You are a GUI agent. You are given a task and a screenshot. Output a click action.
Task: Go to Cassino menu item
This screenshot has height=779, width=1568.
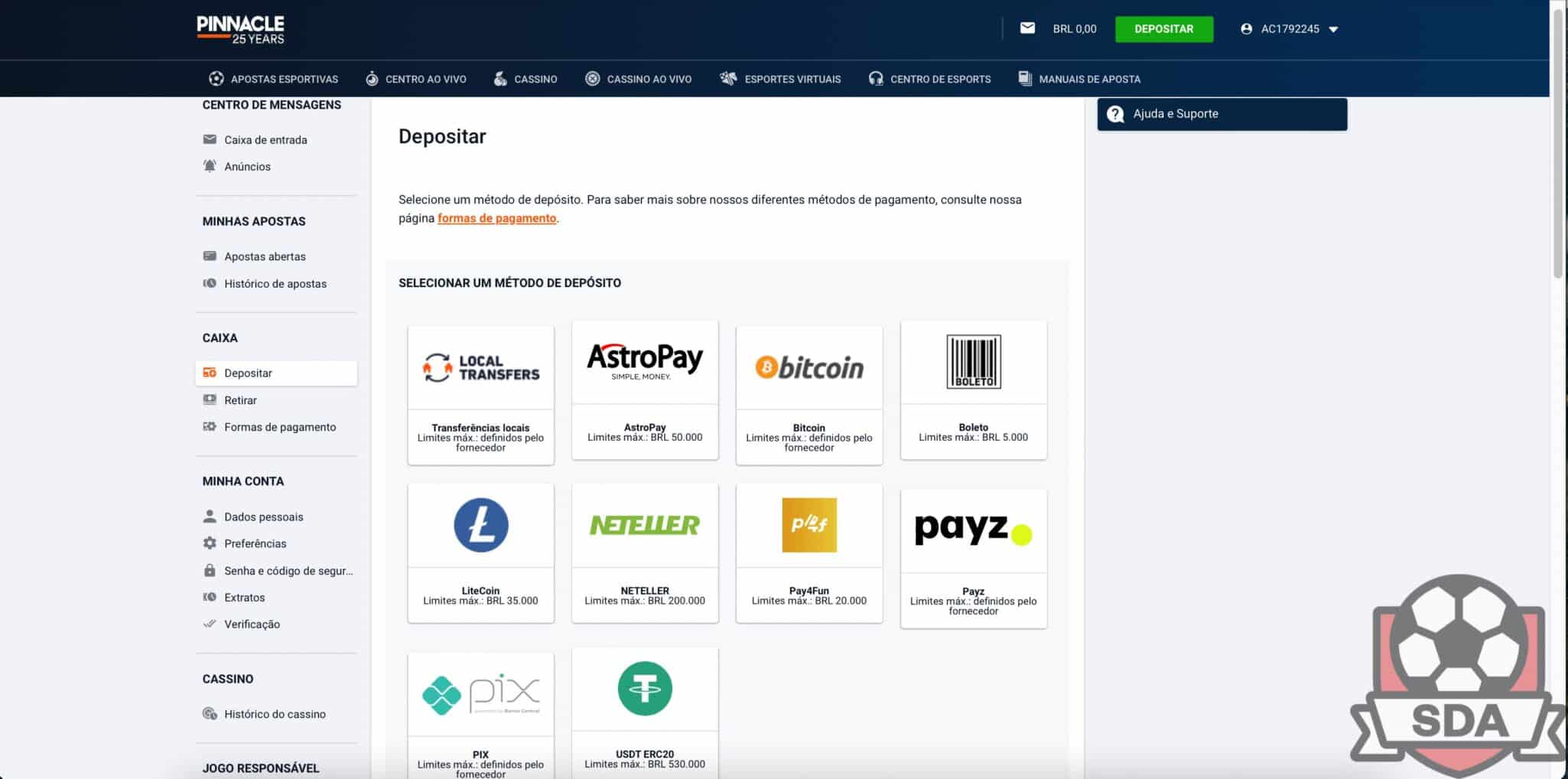[525, 79]
